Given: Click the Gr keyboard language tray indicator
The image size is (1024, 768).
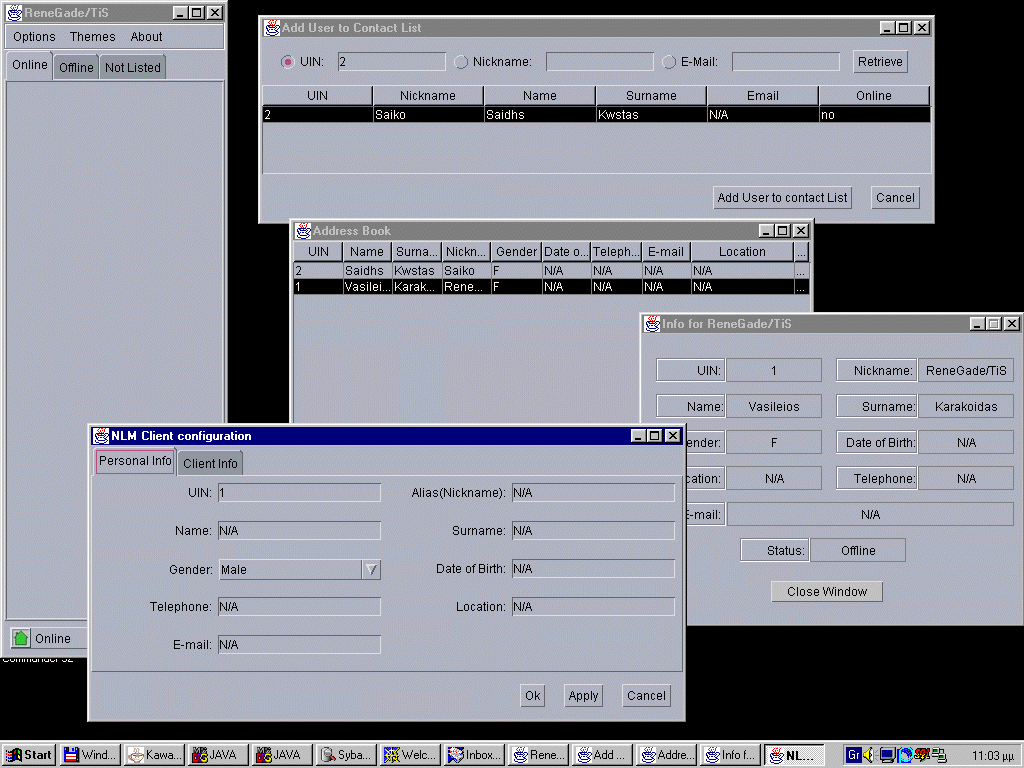Looking at the screenshot, I should [x=853, y=755].
